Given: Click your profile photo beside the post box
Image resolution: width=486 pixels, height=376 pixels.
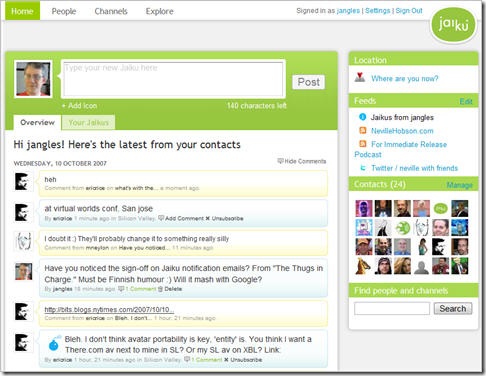Looking at the screenshot, I should pyautogui.click(x=33, y=79).
